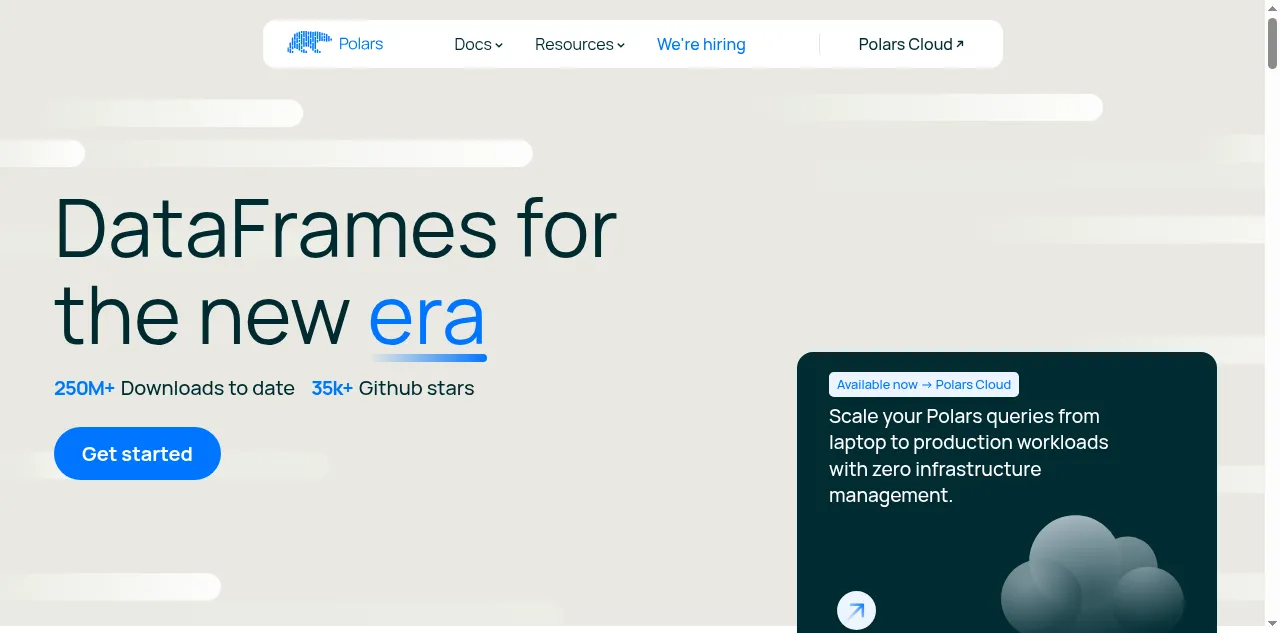Viewport: 1280px width, 633px height.
Task: Open Polars Cloud from the navbar
Action: click(911, 44)
